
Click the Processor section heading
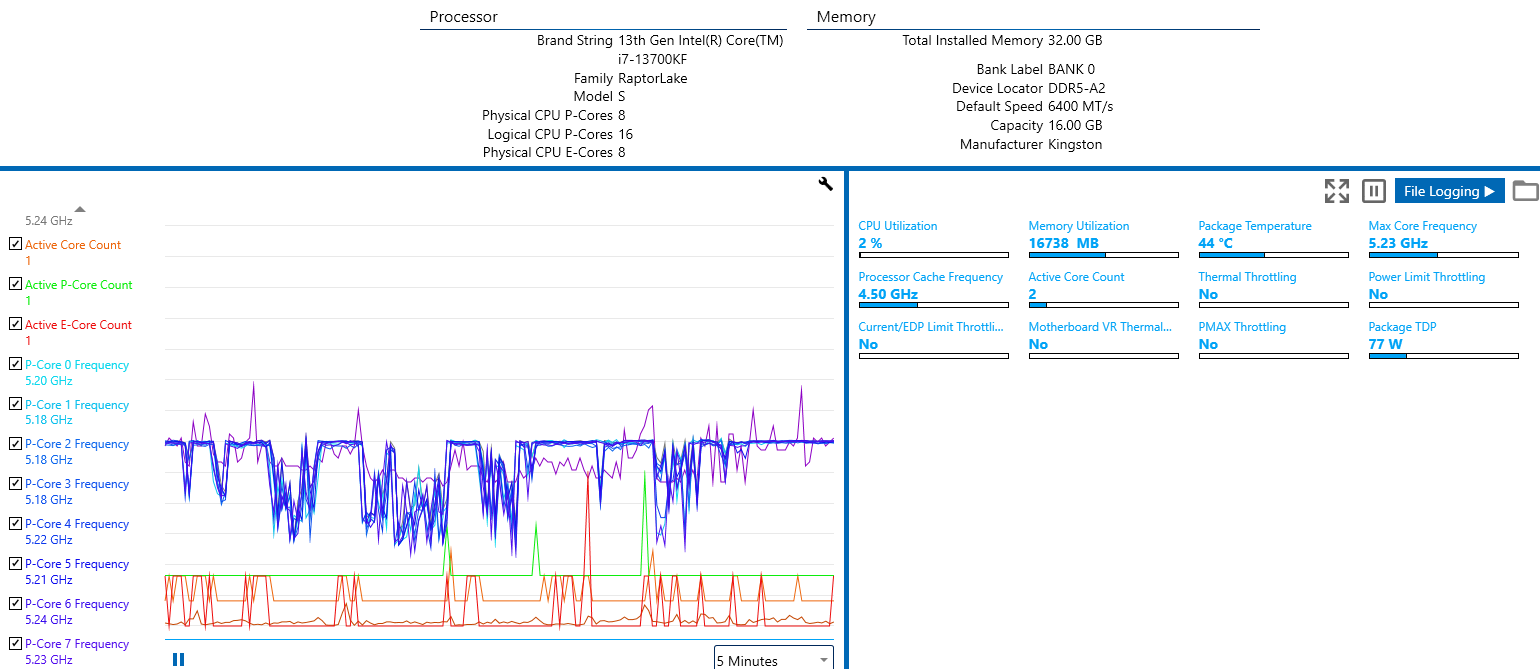click(463, 17)
